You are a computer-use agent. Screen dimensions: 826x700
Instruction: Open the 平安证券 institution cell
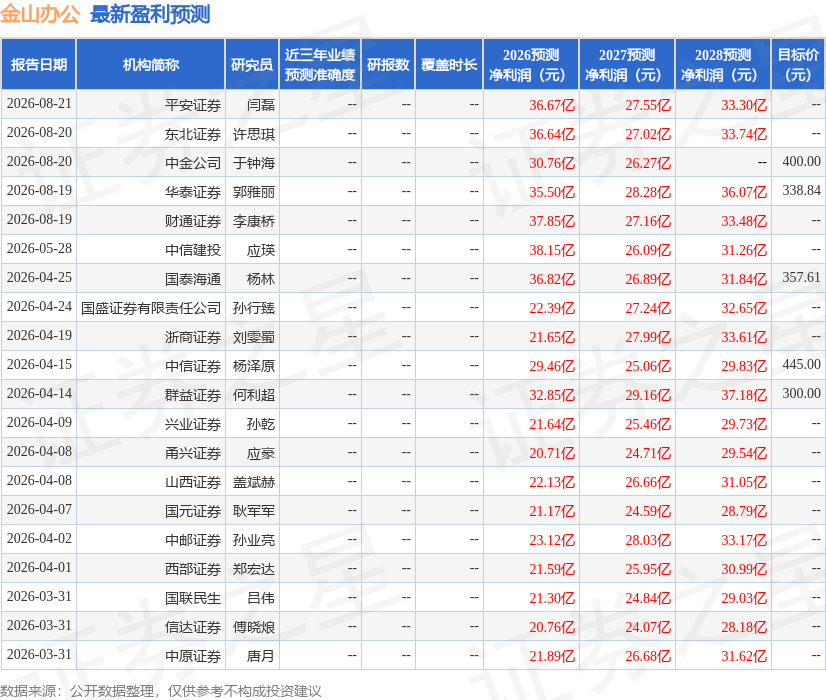pyautogui.click(x=193, y=105)
